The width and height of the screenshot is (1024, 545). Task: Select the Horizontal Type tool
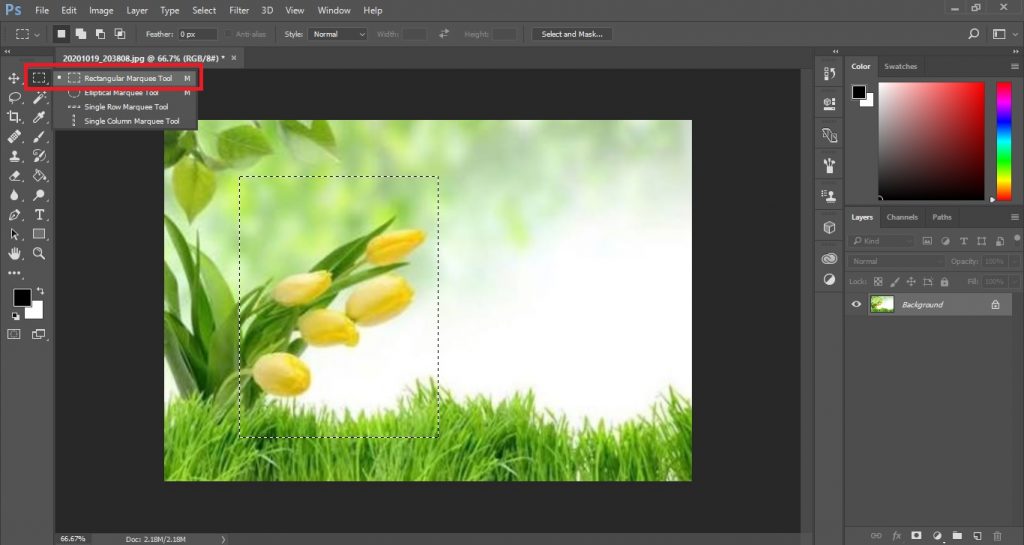[x=39, y=215]
